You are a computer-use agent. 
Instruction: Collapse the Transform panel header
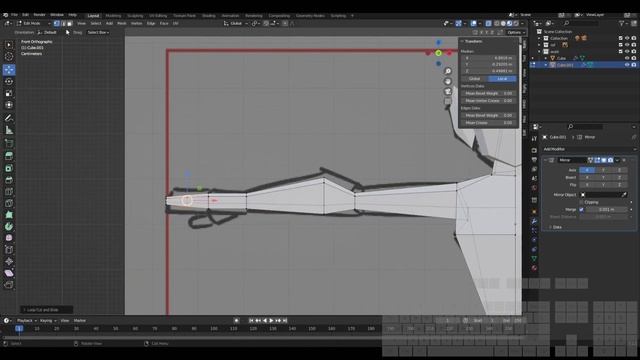(473, 41)
